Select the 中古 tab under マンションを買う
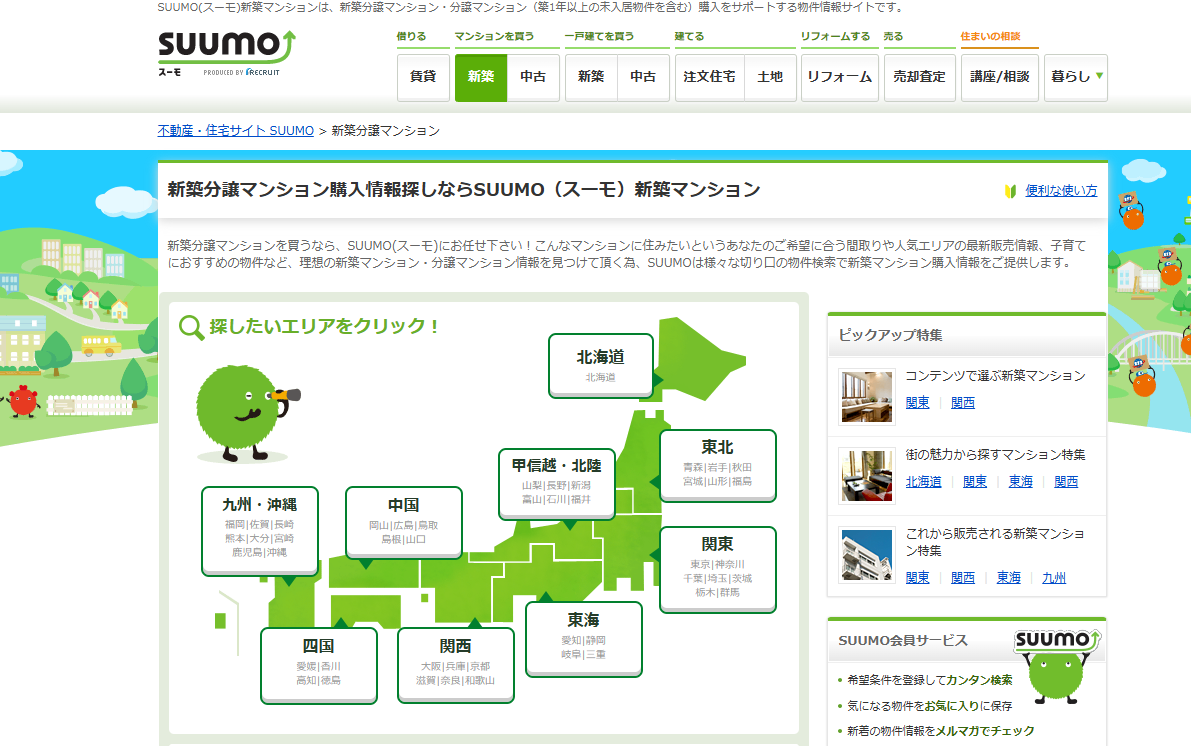The image size is (1191, 746). (x=533, y=77)
